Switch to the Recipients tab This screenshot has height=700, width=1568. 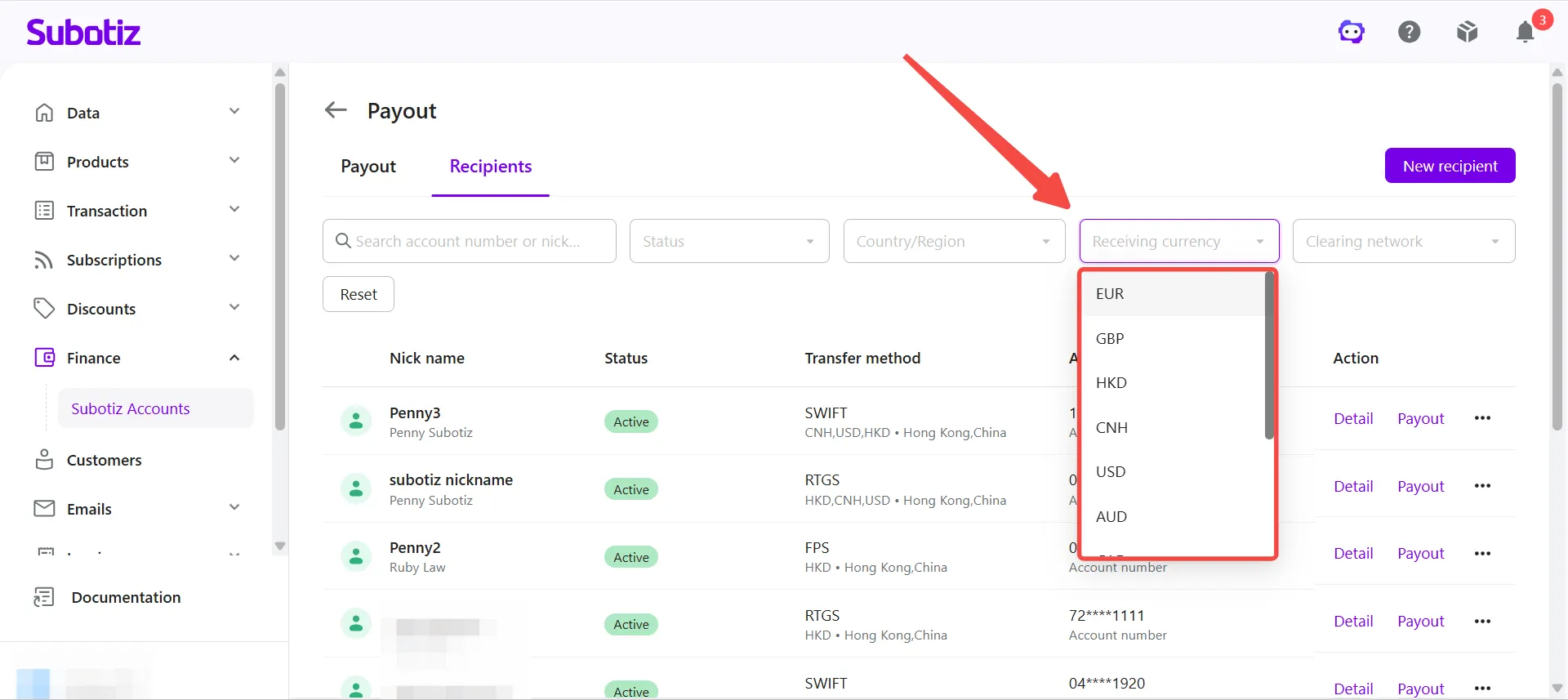[491, 167]
